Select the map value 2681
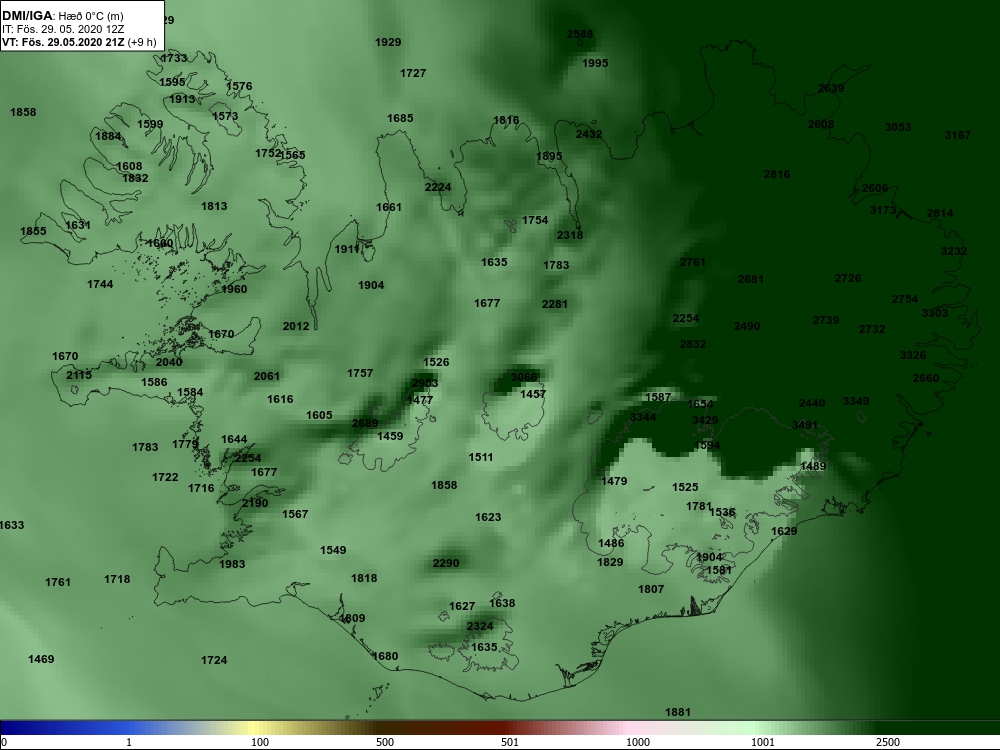Screen dimensions: 1000x750 tap(751, 279)
